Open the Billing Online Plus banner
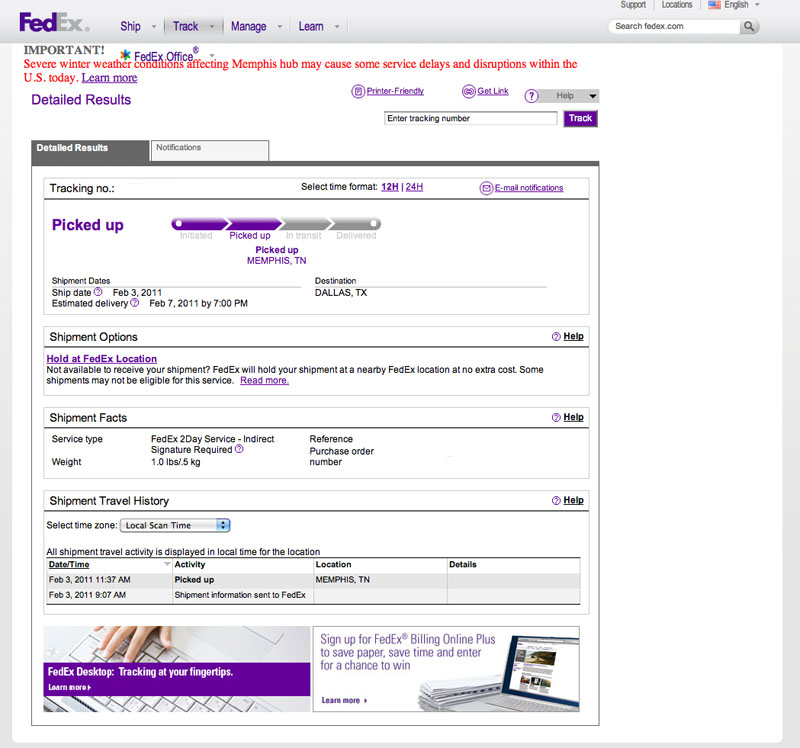The height and width of the screenshot is (748, 800). 446,669
